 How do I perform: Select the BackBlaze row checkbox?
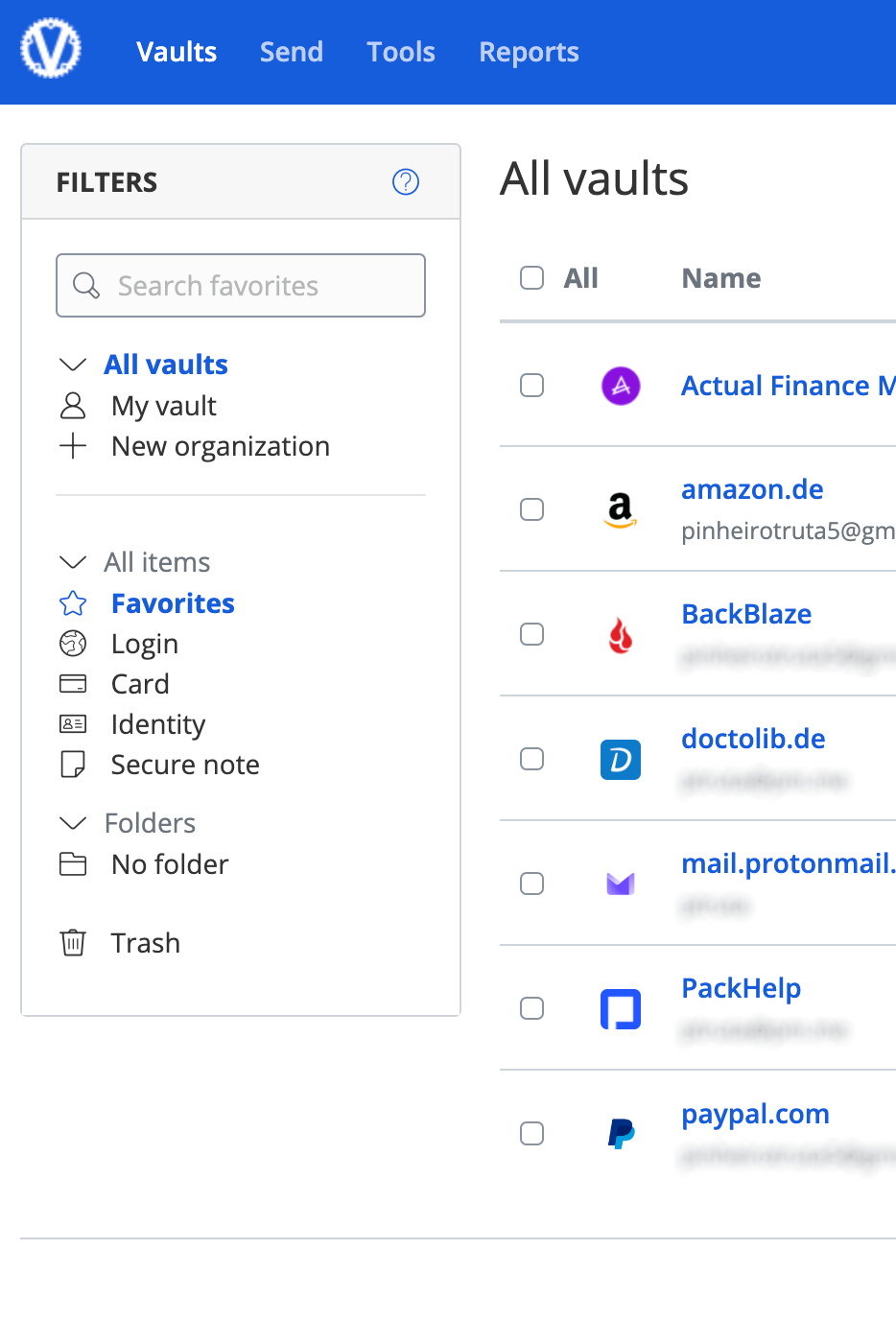point(531,634)
